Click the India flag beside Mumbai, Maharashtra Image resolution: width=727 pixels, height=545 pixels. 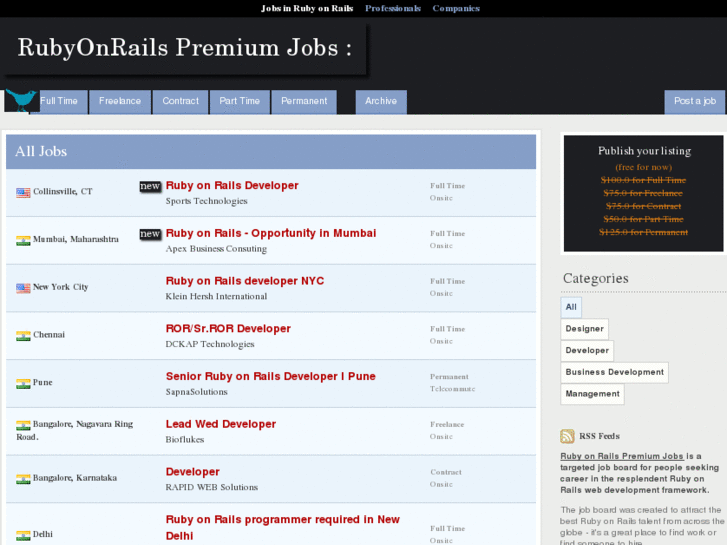[x=23, y=240]
